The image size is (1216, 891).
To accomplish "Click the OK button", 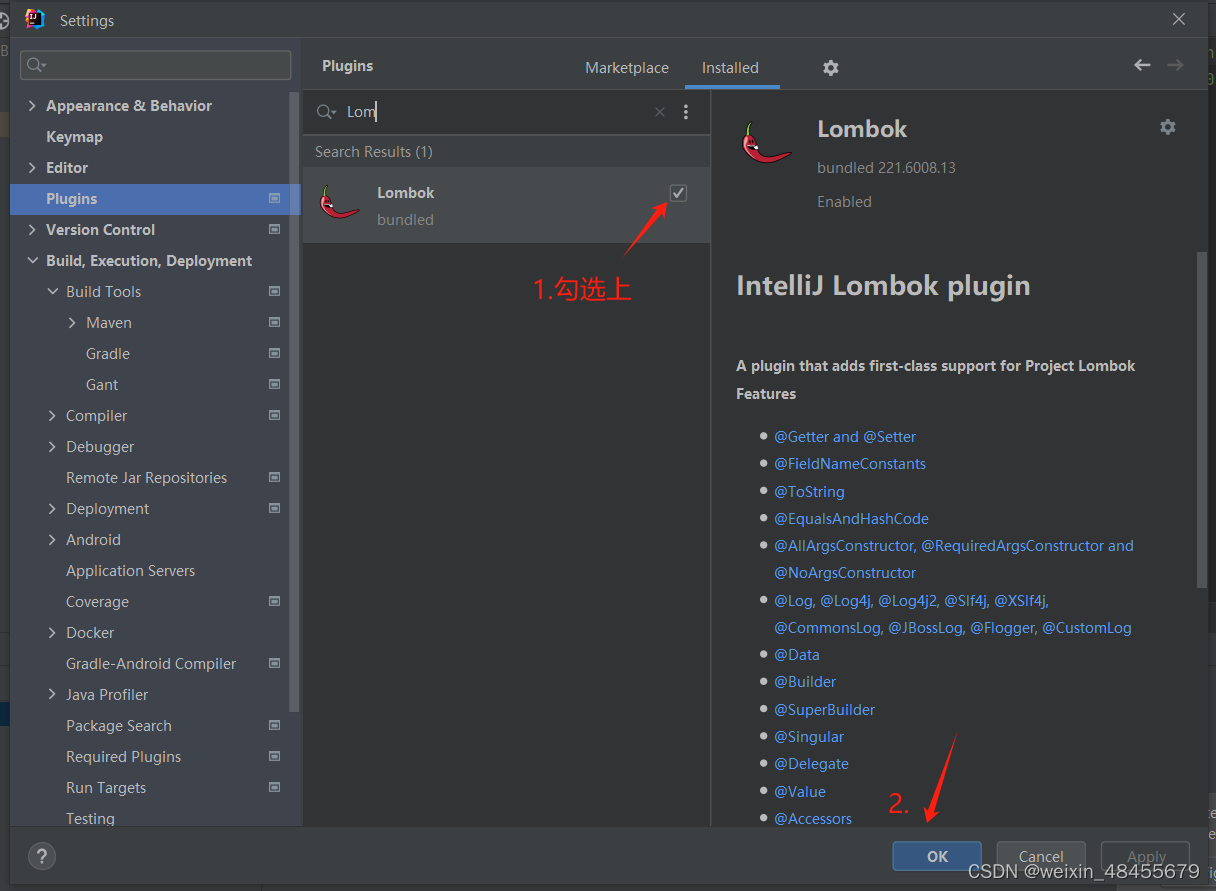I will coord(936,856).
